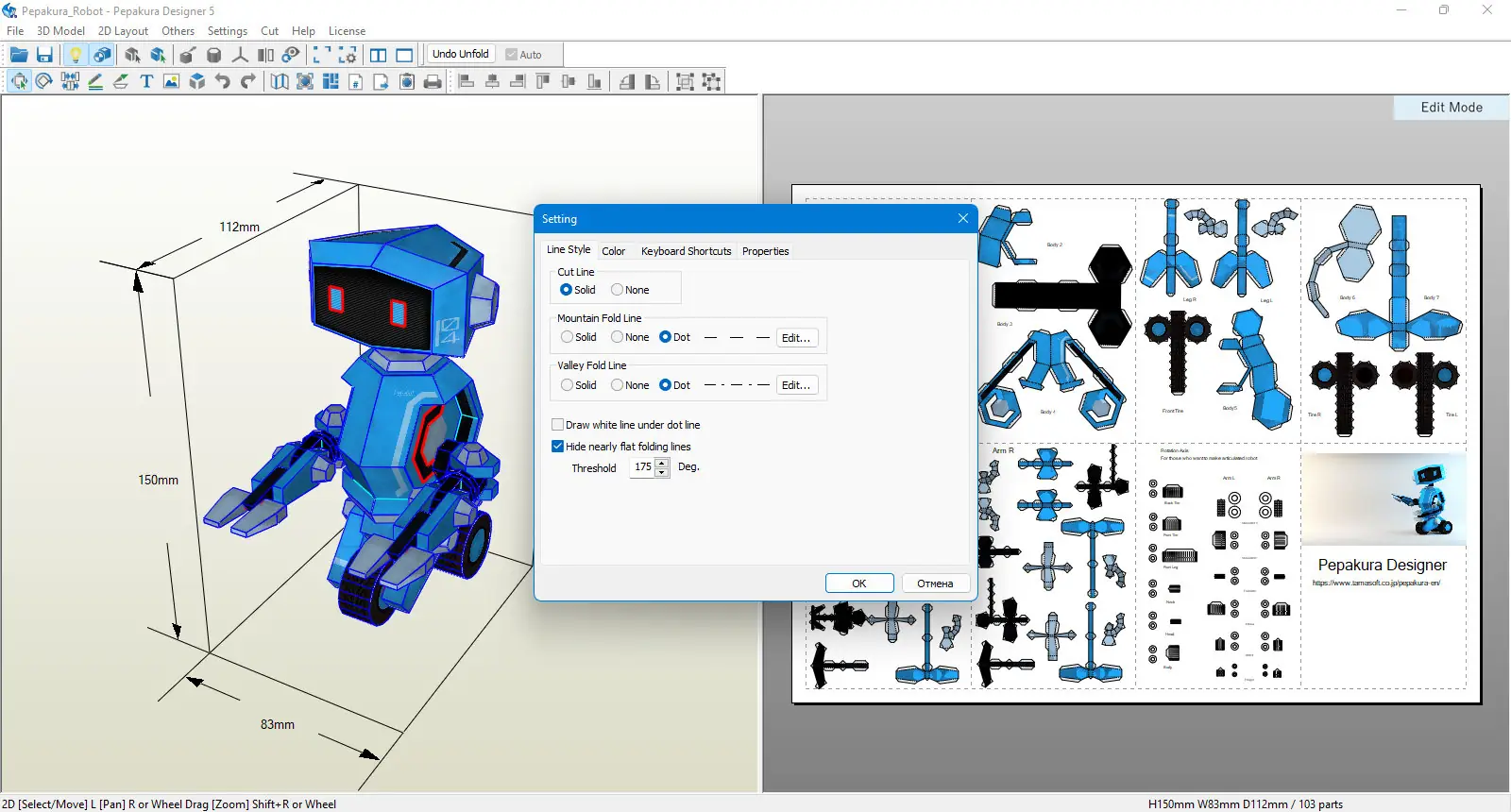Click the folded map unfold icon
The height and width of the screenshot is (812, 1511).
coord(280,81)
